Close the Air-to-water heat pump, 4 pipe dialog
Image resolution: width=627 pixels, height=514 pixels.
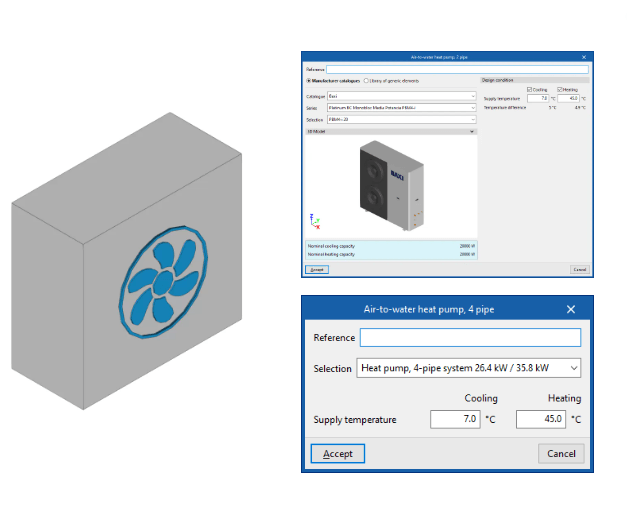(571, 309)
